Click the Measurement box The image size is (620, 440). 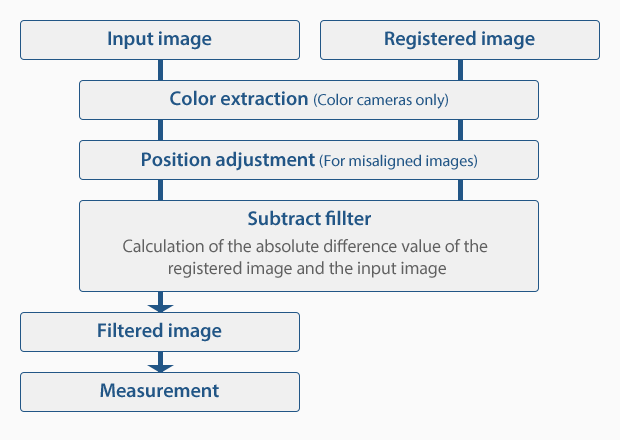160,392
